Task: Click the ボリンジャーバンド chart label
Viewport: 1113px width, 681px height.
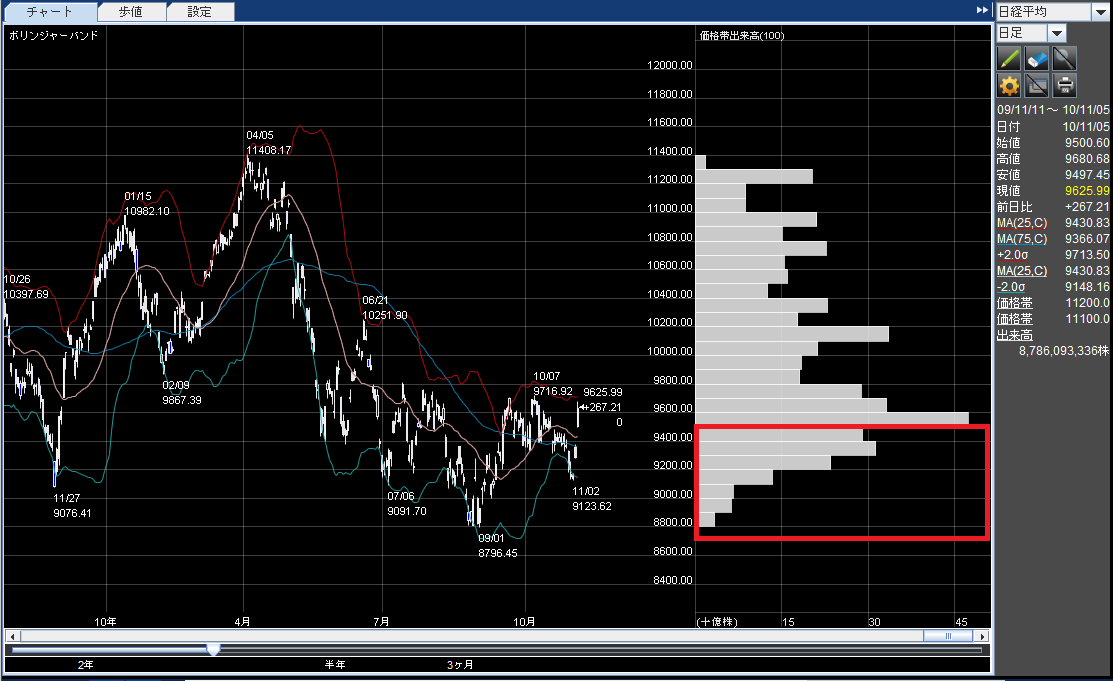Action: [53, 35]
